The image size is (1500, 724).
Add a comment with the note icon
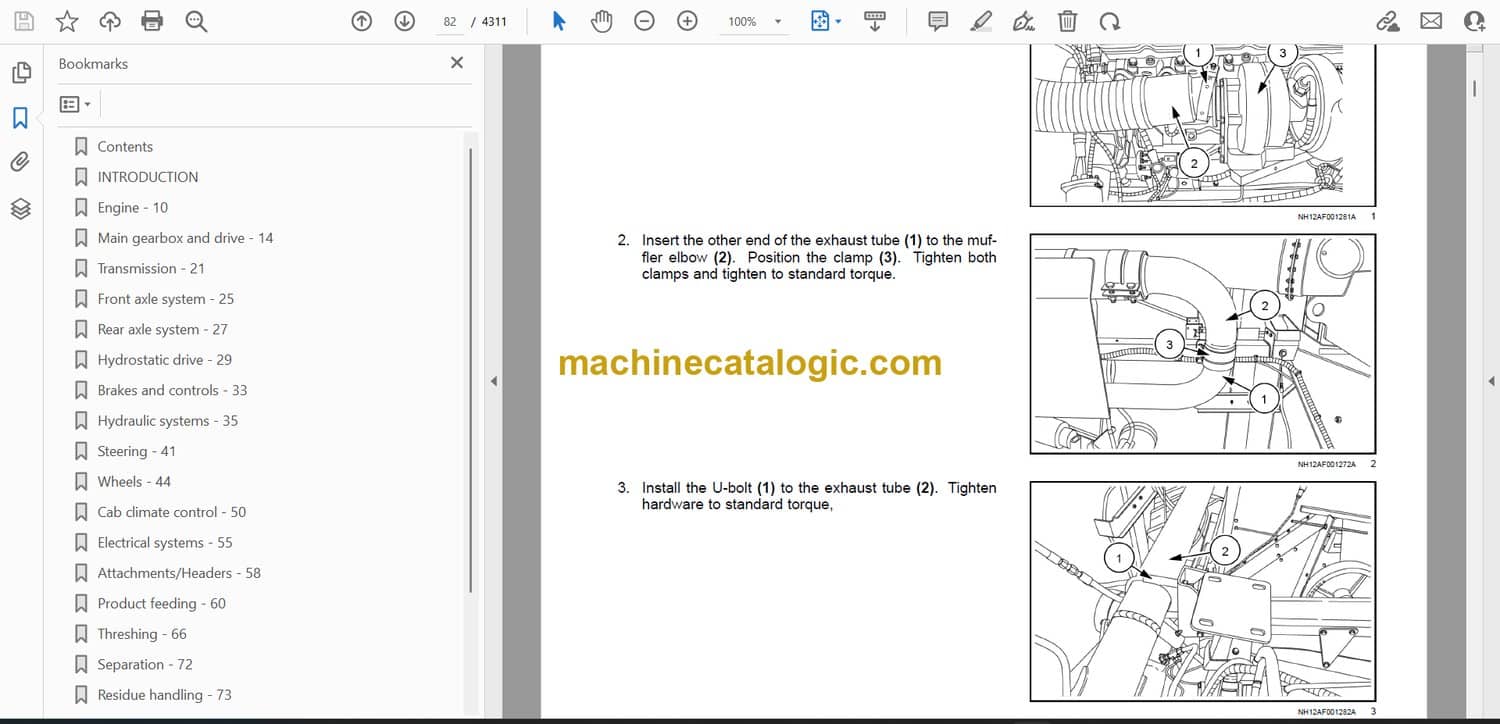coord(938,21)
